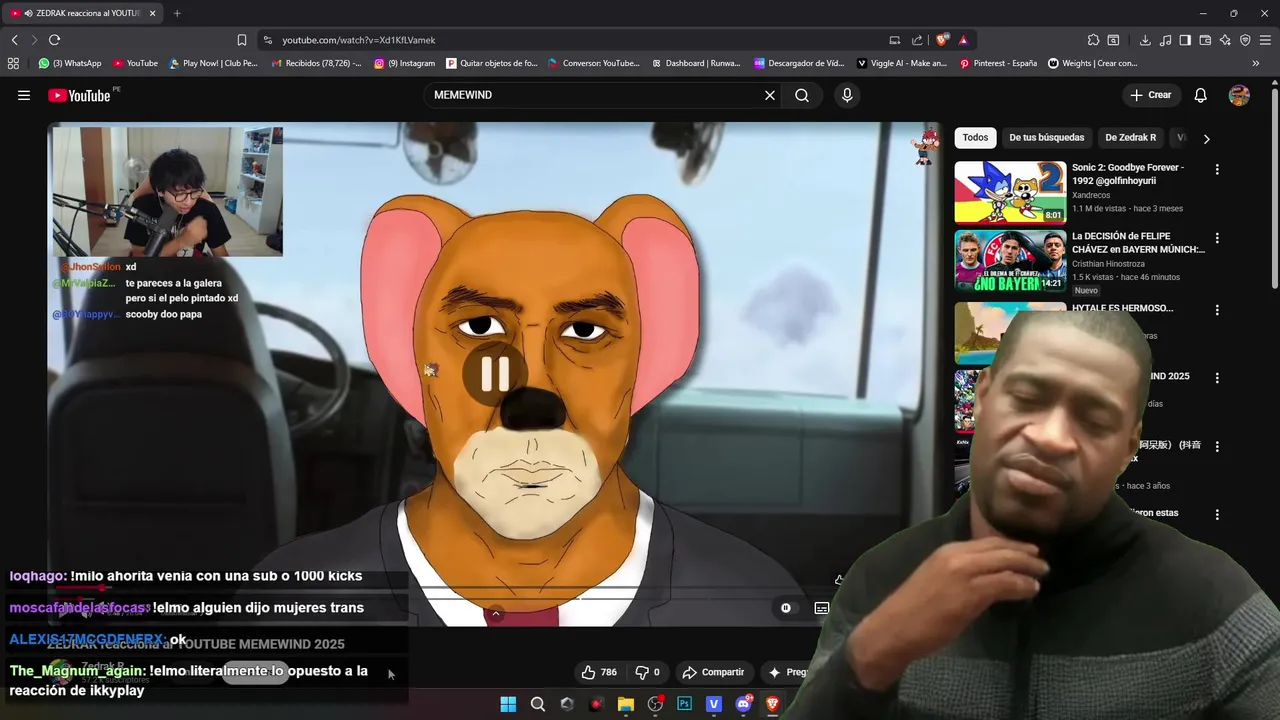1280x720 pixels.
Task: Open options for the HYTALE ES HERMOSO video
Action: (1217, 310)
